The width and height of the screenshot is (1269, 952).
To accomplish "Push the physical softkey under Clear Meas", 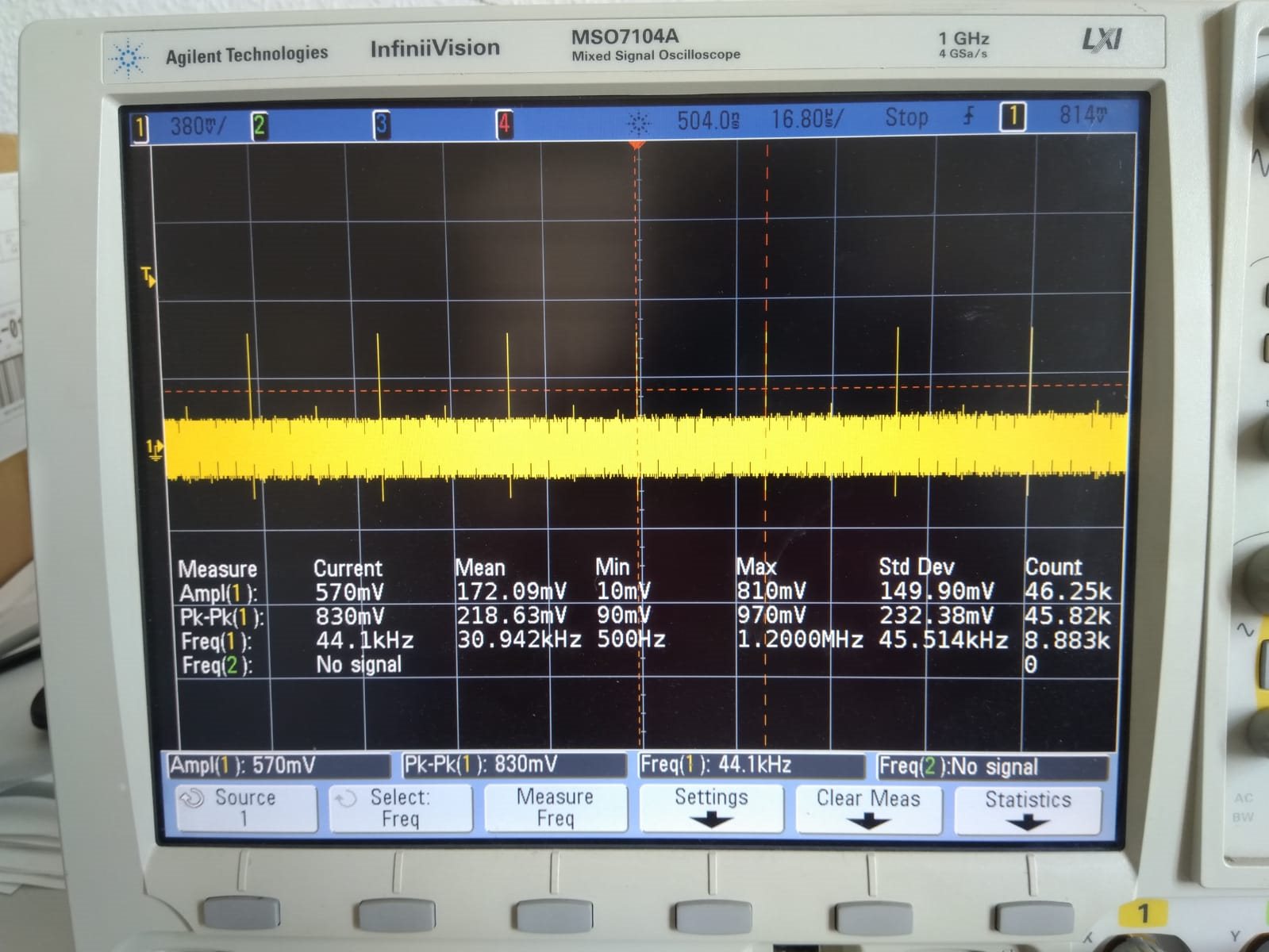I will [874, 919].
